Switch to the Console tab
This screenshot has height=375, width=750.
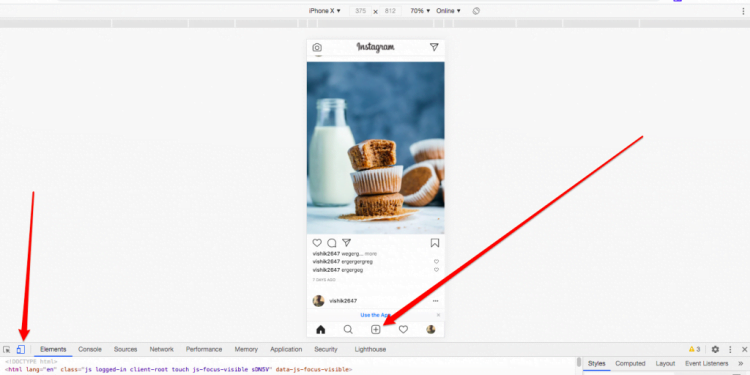tap(90, 349)
